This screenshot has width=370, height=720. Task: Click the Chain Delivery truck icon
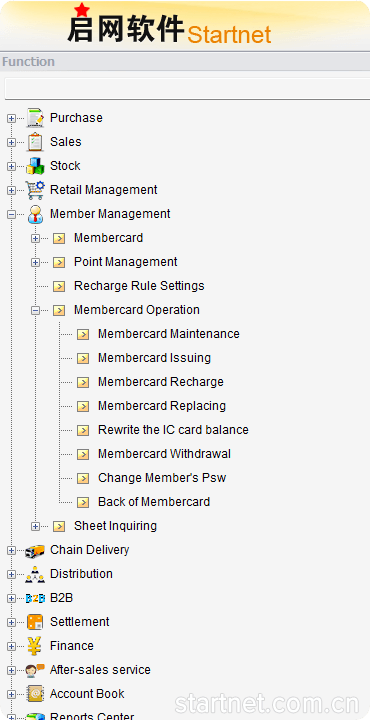(x=35, y=550)
